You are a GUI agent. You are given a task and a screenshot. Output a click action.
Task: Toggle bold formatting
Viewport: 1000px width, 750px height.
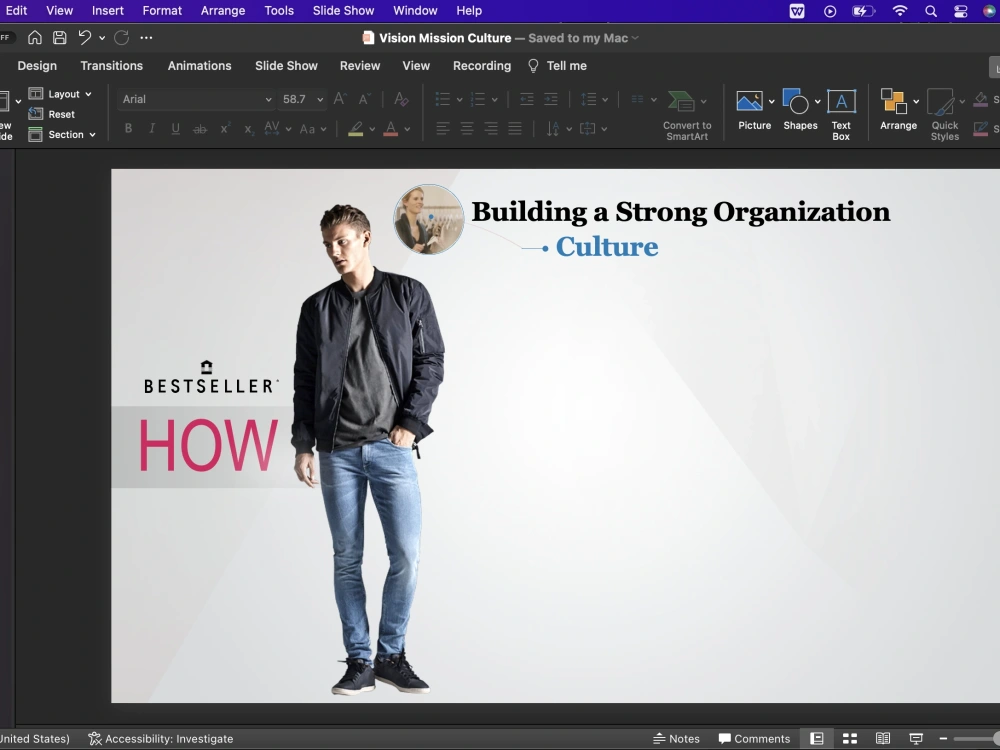pos(128,128)
